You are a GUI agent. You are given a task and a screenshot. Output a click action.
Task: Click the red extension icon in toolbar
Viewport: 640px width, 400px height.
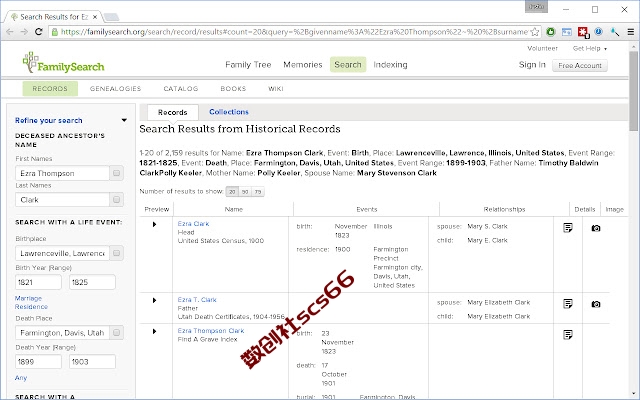[x=583, y=32]
